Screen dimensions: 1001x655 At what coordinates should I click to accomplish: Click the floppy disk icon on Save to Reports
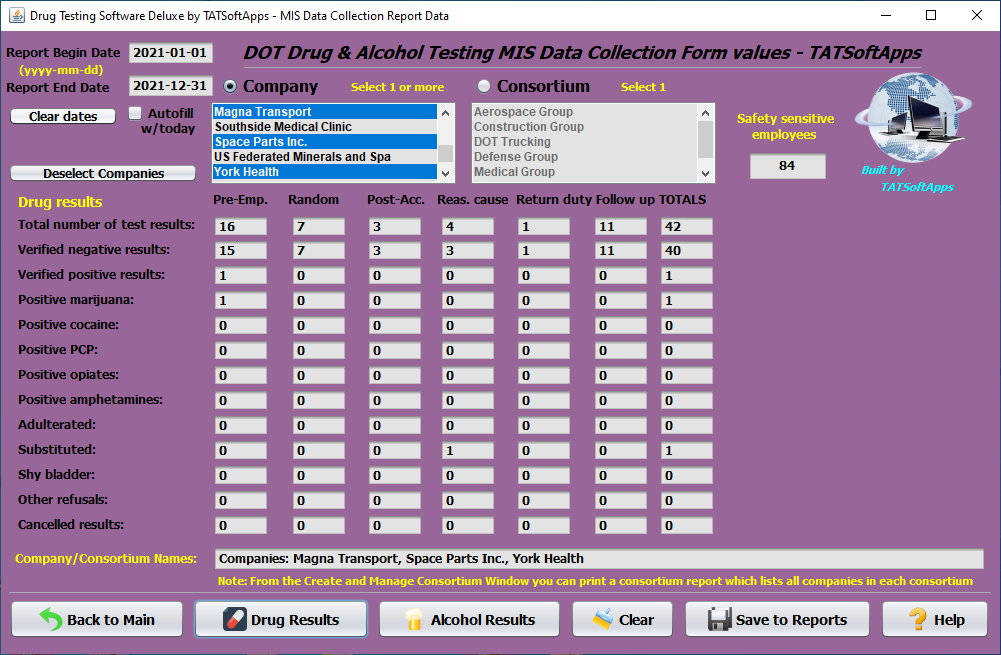click(x=719, y=619)
